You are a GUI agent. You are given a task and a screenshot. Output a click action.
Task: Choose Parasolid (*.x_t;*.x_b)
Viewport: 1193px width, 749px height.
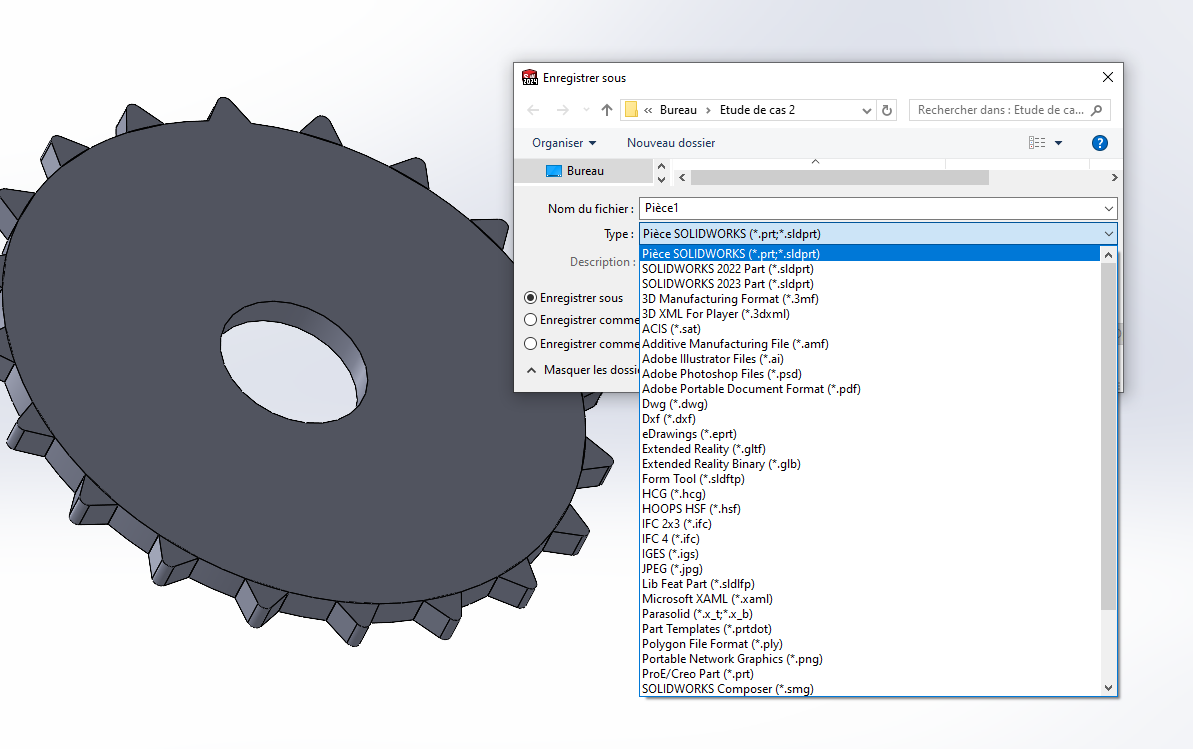tap(870, 614)
